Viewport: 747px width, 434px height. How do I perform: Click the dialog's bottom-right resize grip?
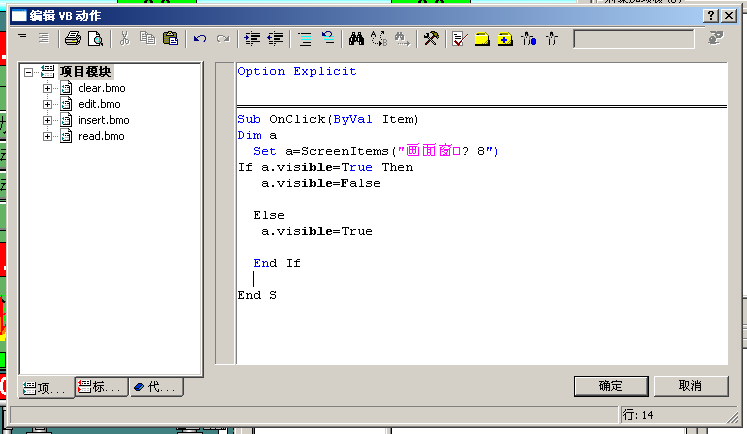[x=732, y=418]
